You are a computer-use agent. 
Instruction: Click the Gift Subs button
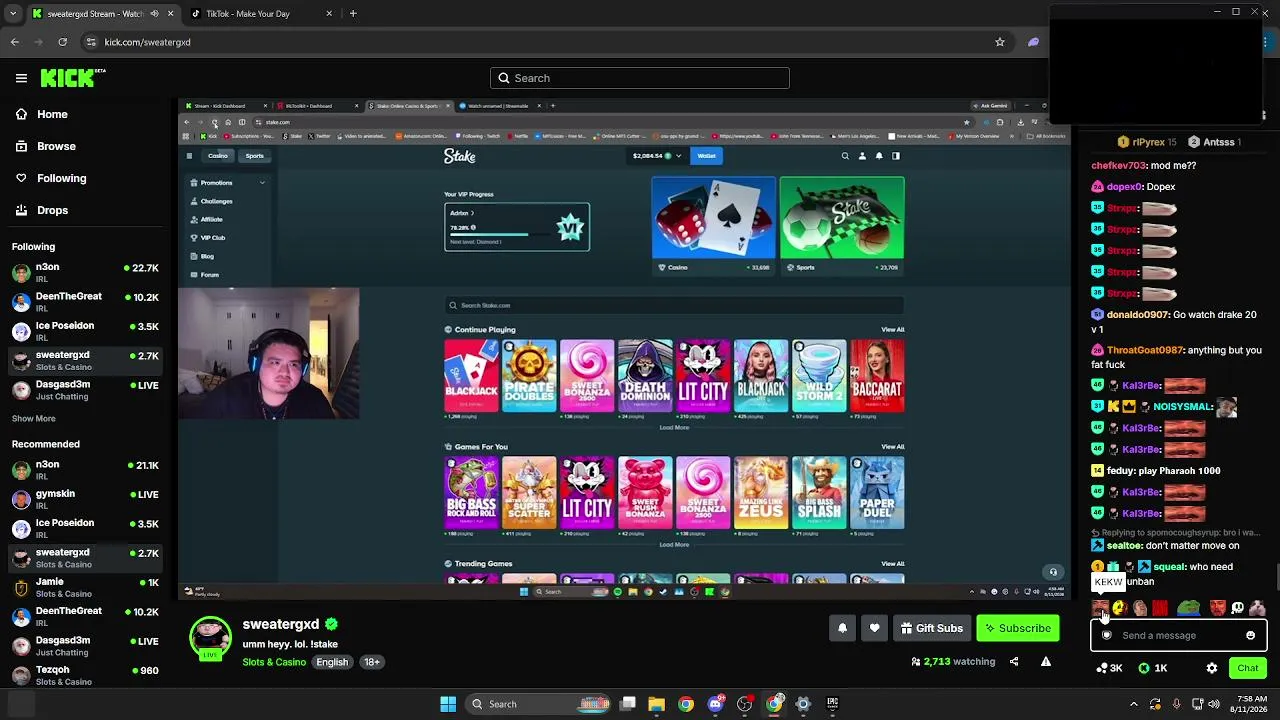tap(931, 628)
